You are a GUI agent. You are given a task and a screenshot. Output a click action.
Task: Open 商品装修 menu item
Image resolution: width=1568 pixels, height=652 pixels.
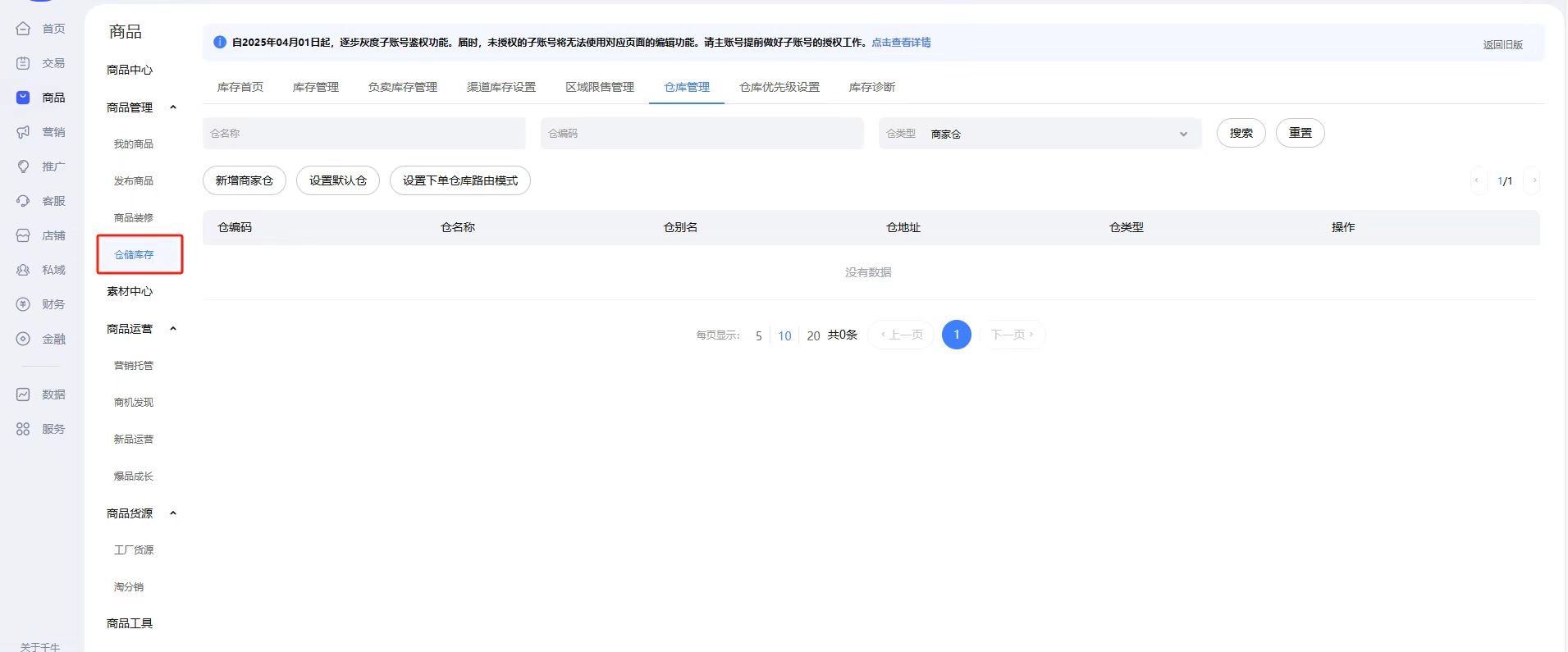point(134,218)
